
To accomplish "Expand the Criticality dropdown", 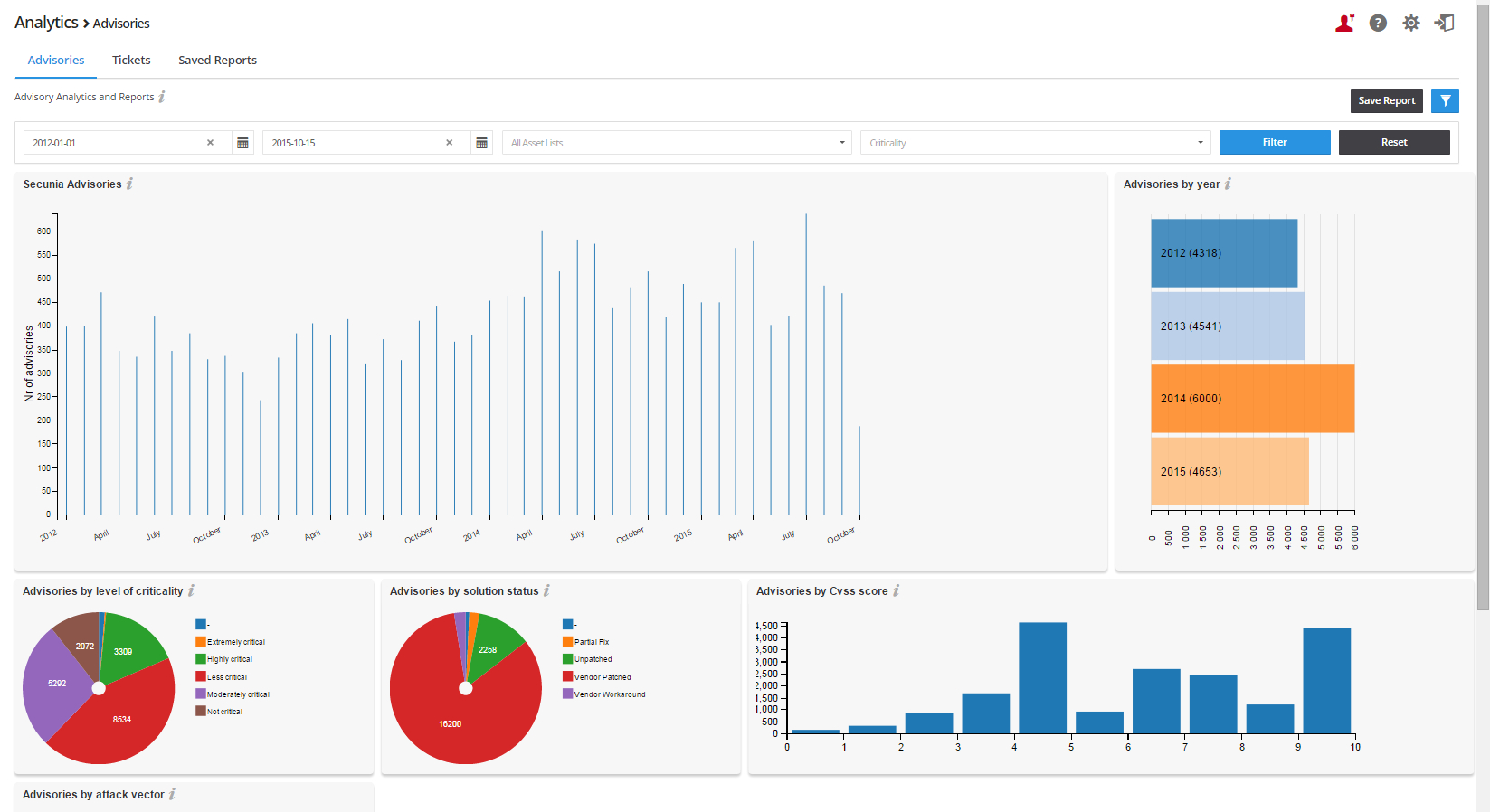I will point(1035,143).
